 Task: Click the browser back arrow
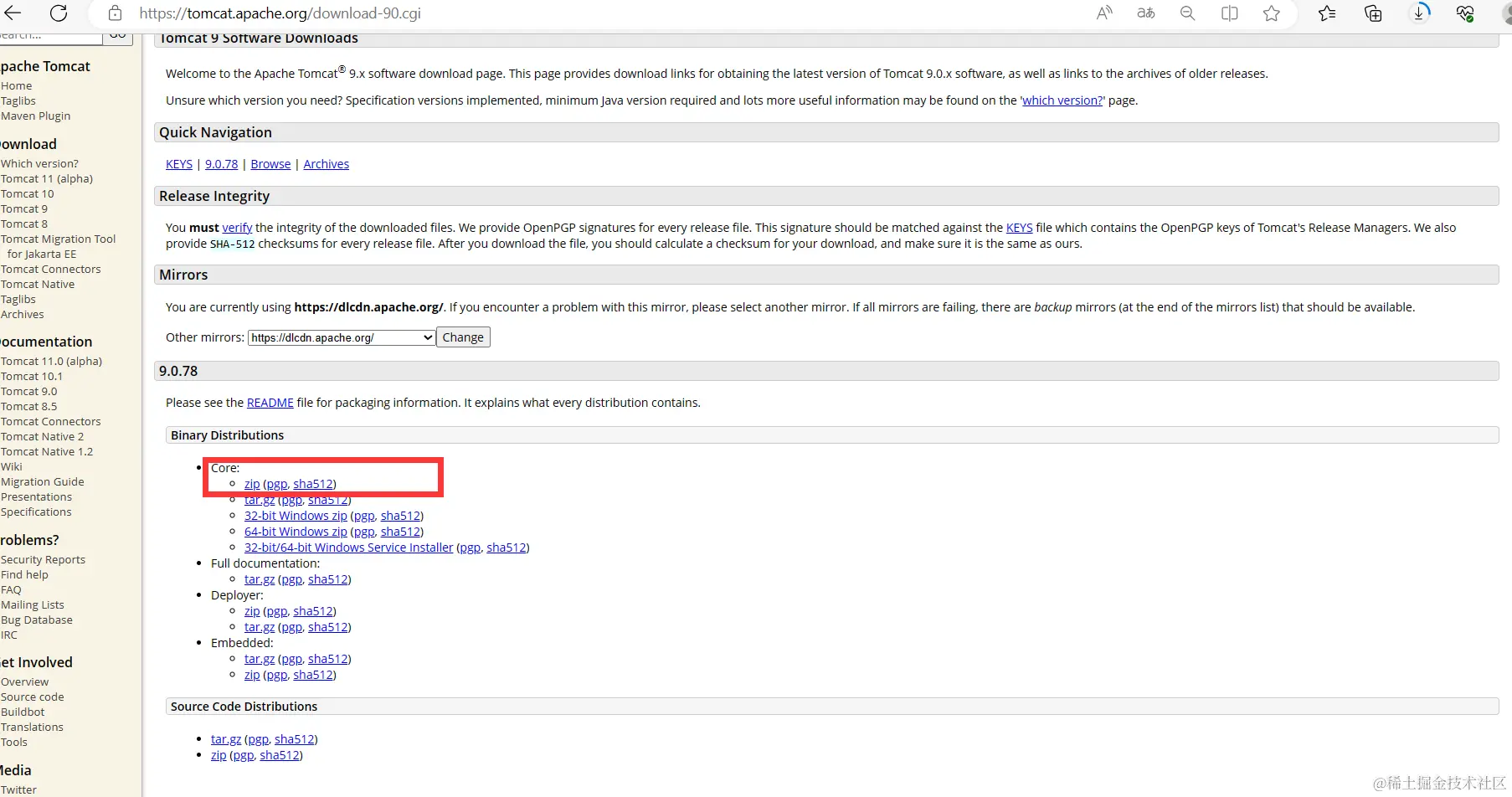[13, 13]
